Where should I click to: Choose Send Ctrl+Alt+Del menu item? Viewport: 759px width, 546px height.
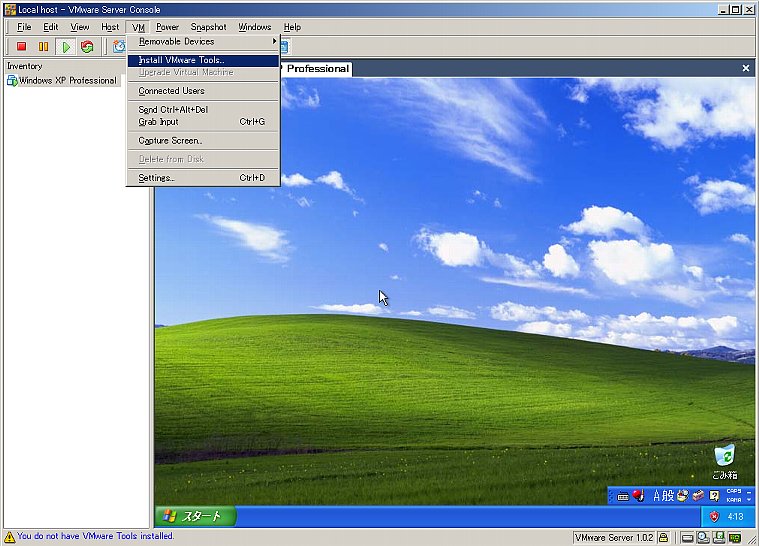[203, 109]
